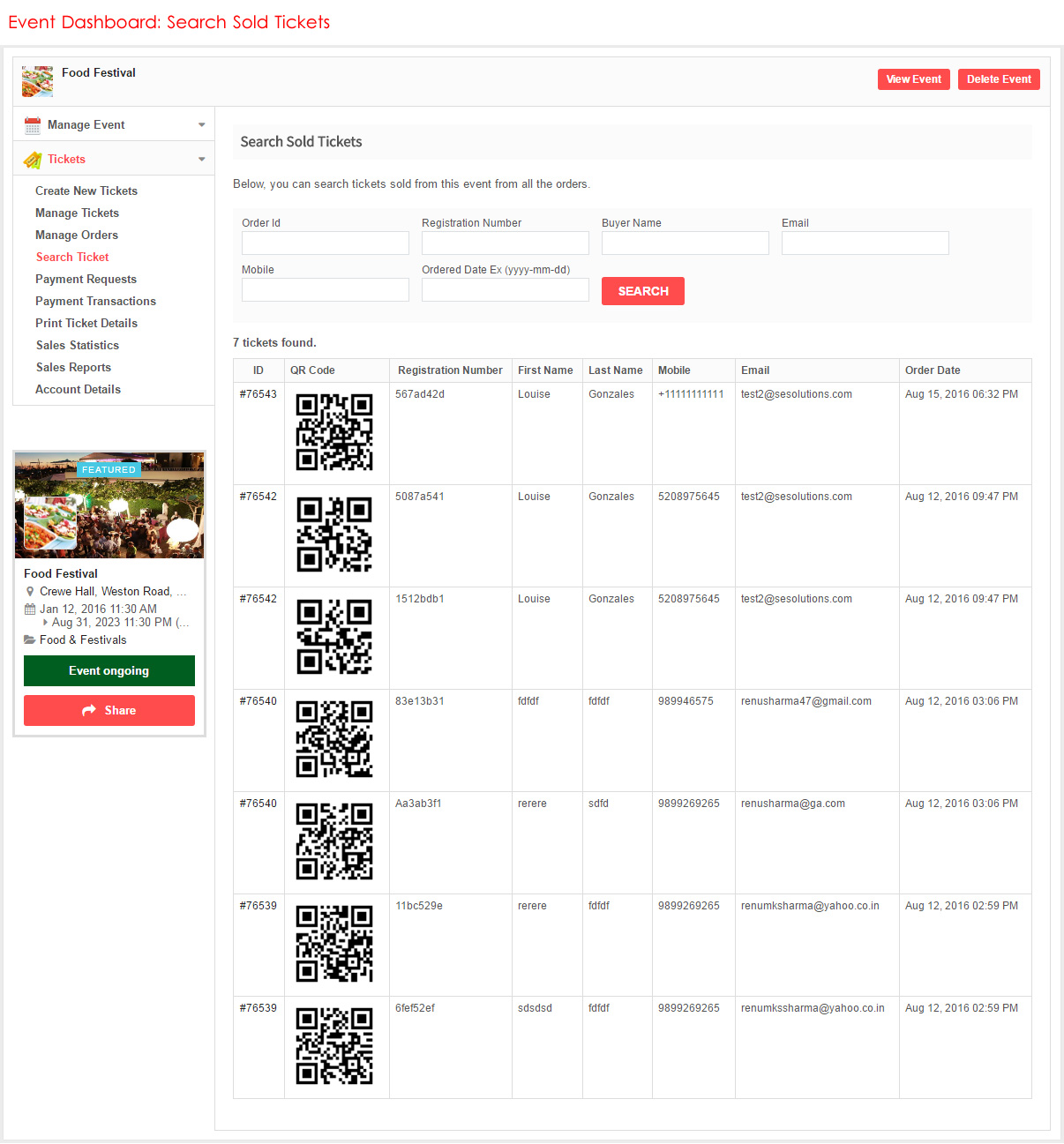Click the Delete Event button
Viewport: 1064px width, 1144px height.
[x=999, y=79]
